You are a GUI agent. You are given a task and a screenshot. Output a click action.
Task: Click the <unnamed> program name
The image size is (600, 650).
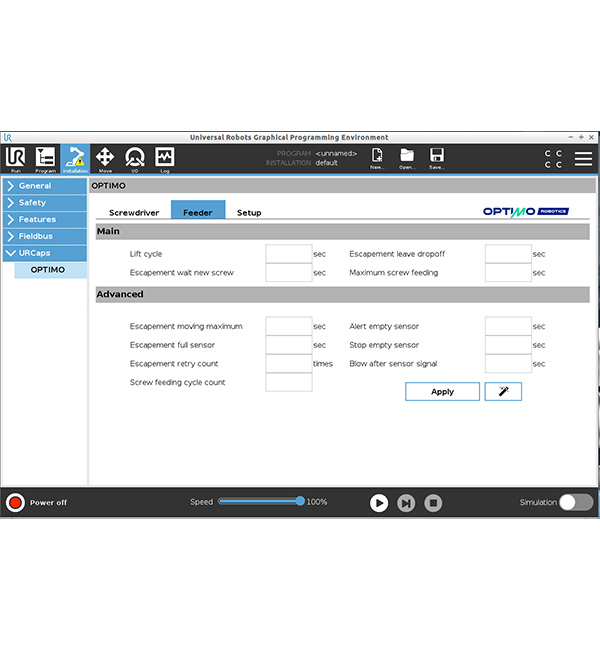pos(336,153)
